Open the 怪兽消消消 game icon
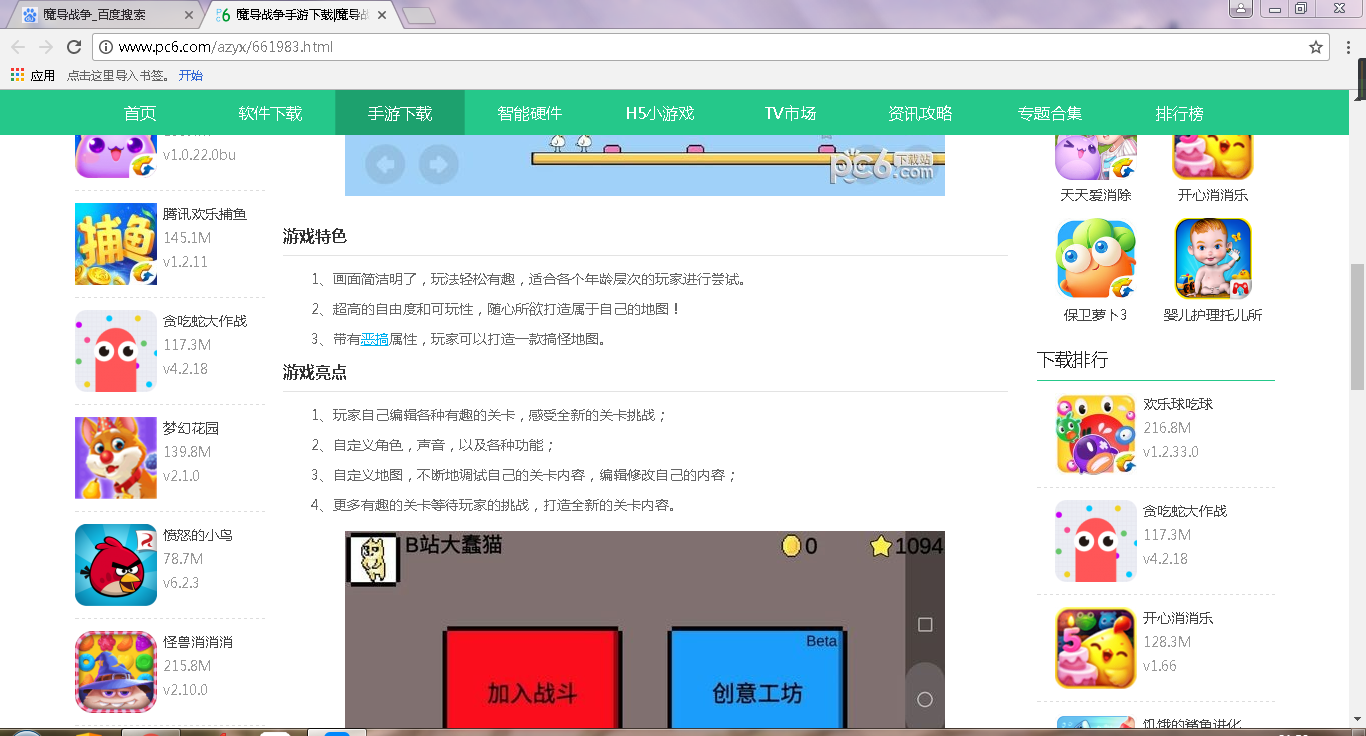1366x736 pixels. pos(116,672)
